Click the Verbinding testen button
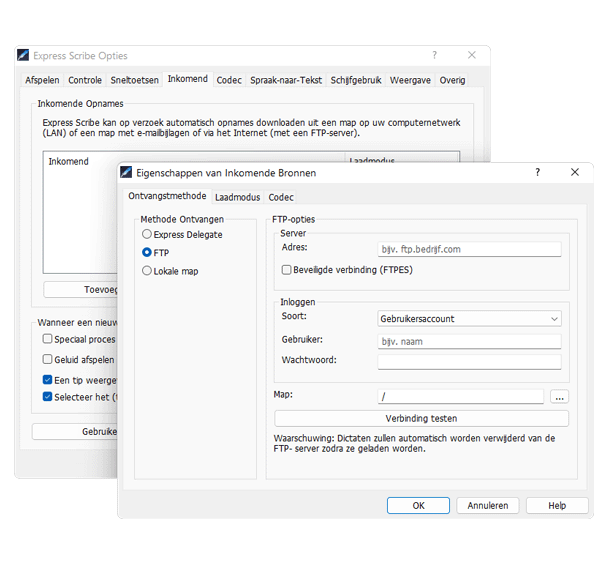Screen dimensions: 606x567 coord(421,419)
